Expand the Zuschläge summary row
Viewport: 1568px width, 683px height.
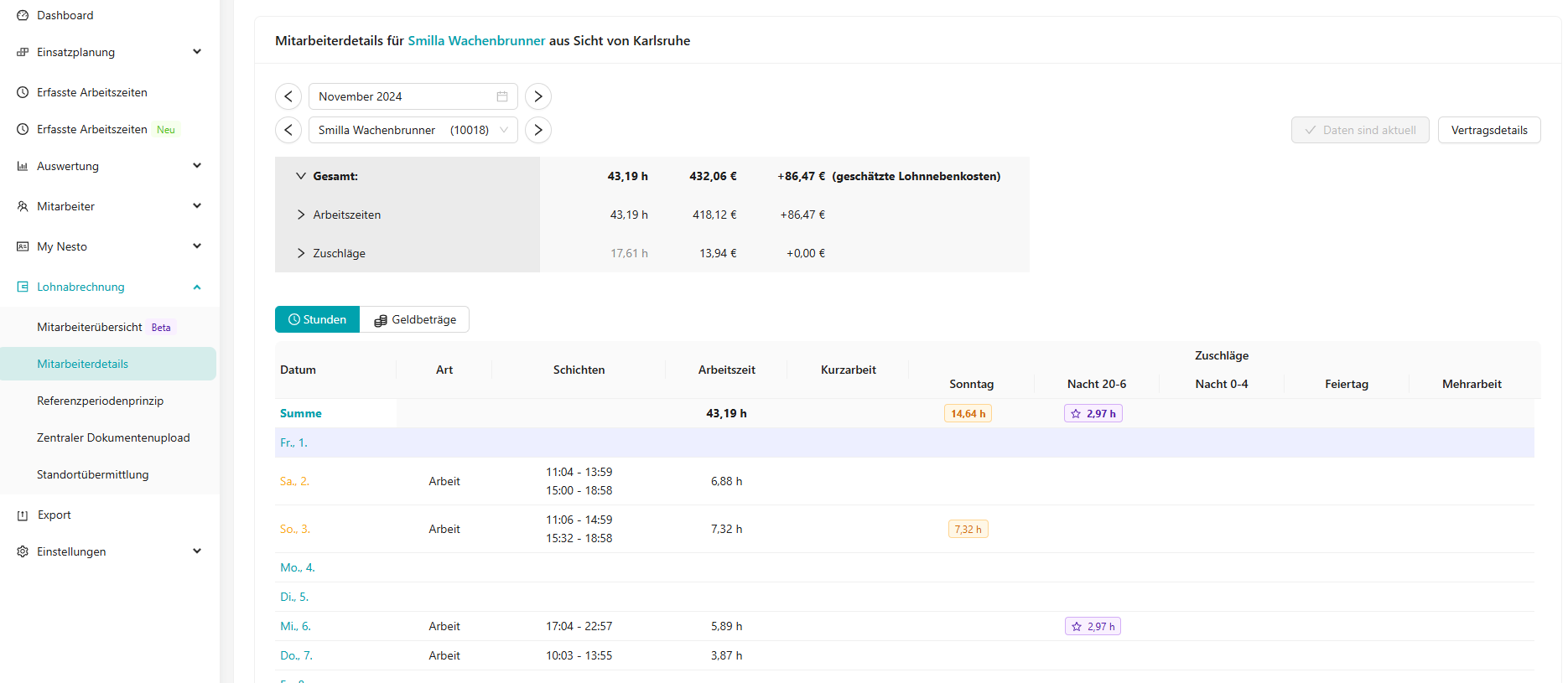point(301,253)
